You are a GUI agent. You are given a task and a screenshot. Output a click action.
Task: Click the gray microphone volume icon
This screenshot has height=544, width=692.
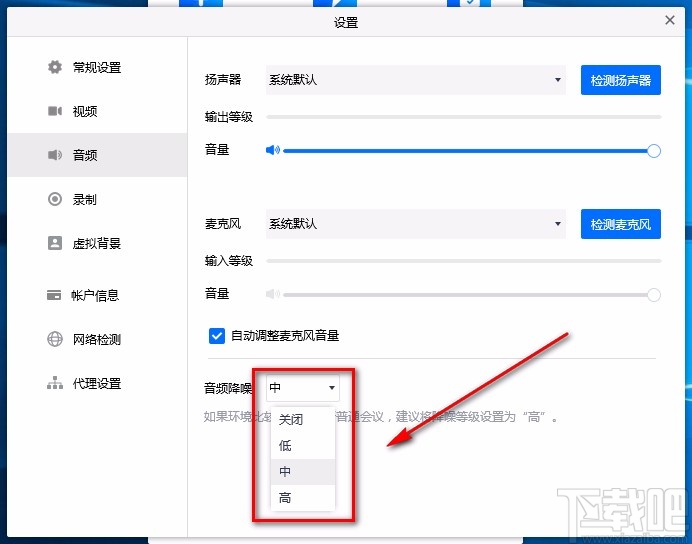coord(273,294)
